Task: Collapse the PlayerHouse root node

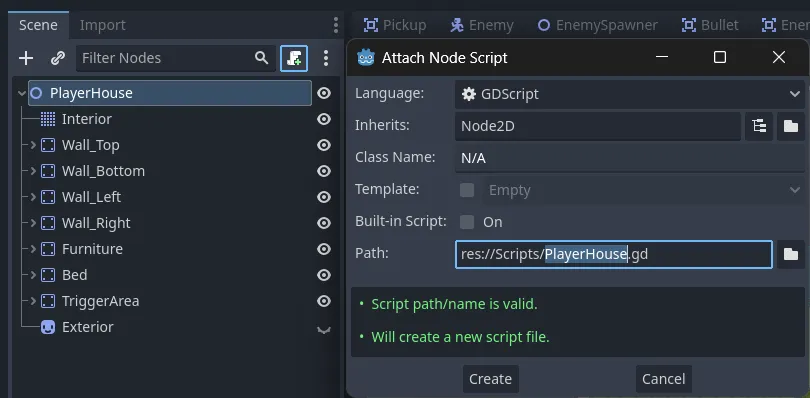Action: click(x=22, y=94)
